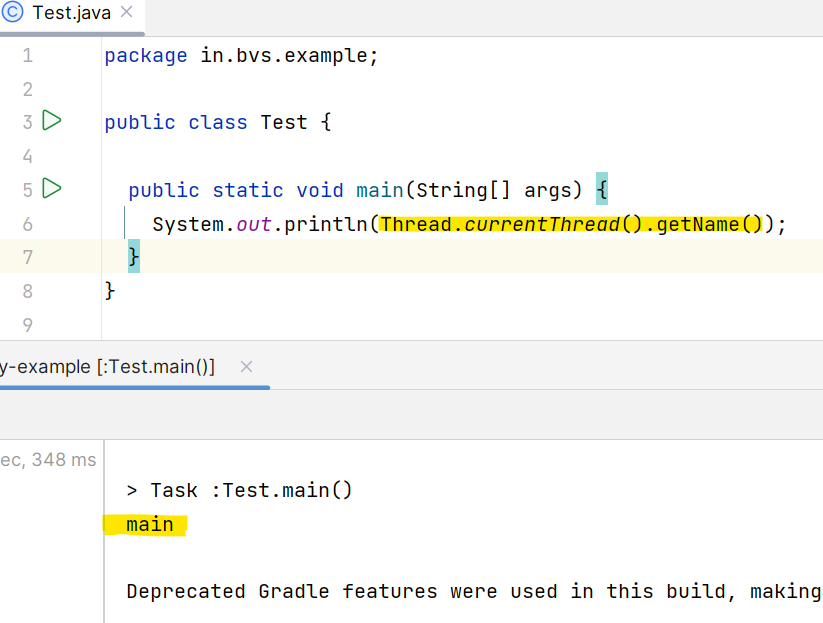823x623 pixels.
Task: Click line number 1 in the gutter
Action: (28, 56)
